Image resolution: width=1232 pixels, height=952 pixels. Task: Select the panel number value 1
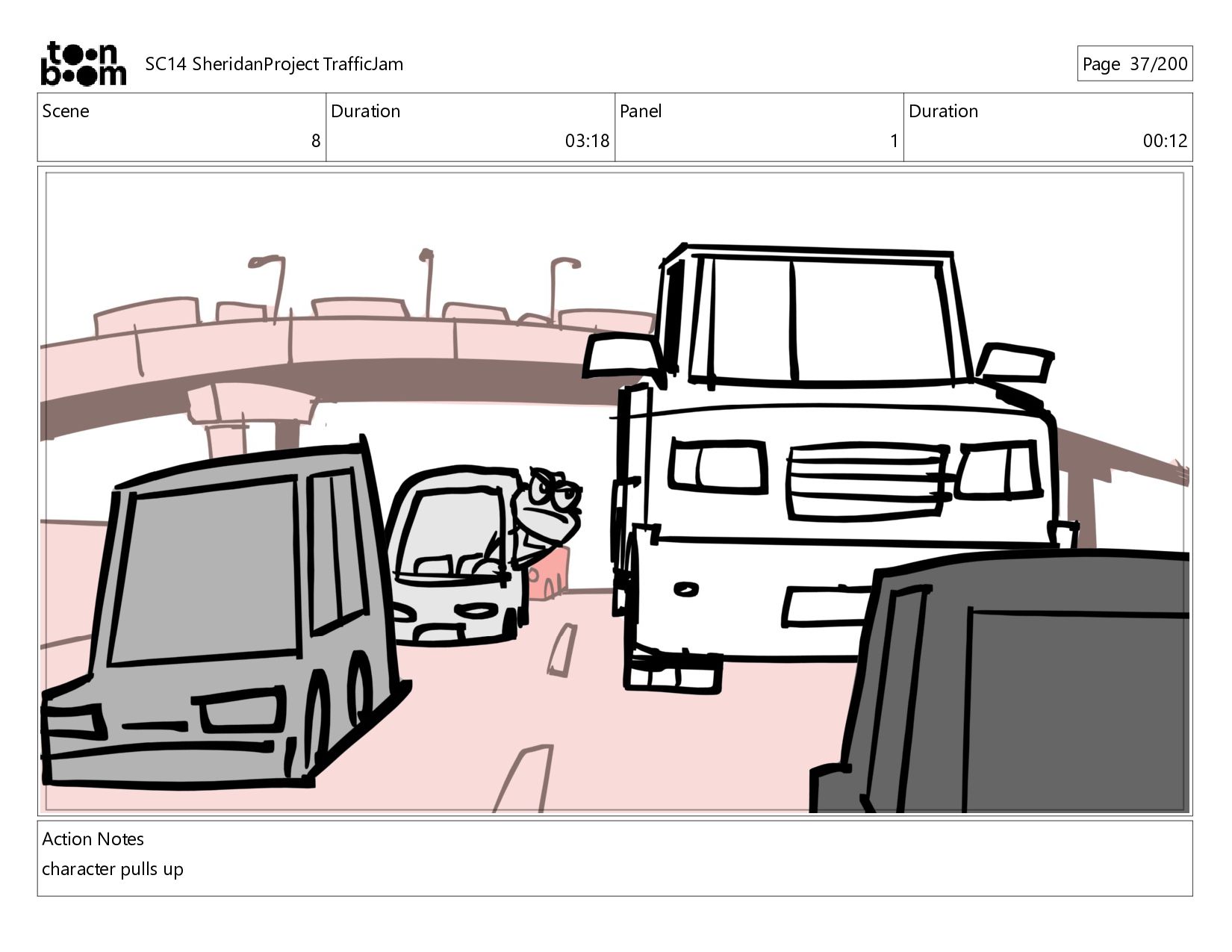point(894,141)
